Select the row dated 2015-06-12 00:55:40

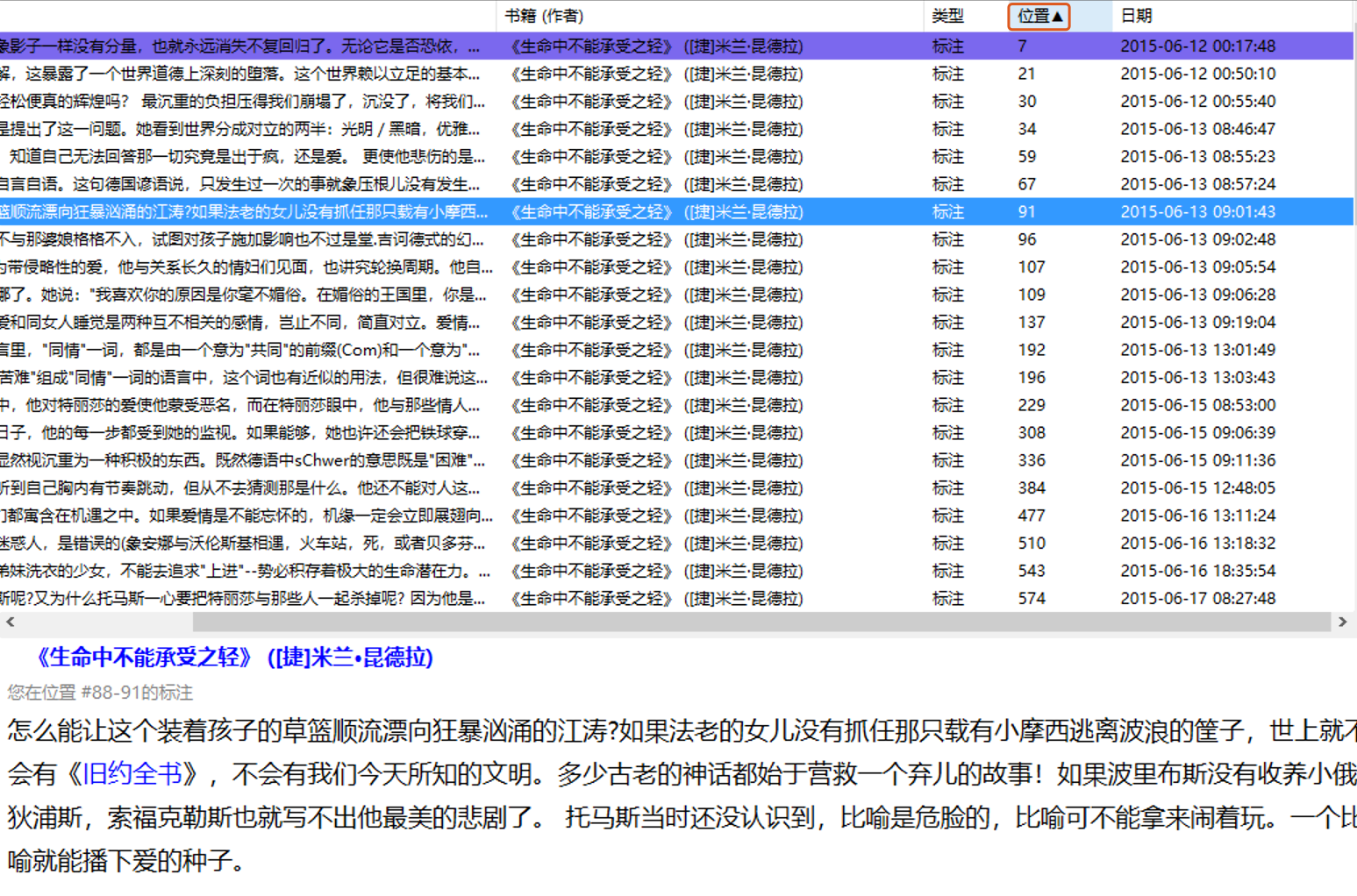(x=1197, y=102)
